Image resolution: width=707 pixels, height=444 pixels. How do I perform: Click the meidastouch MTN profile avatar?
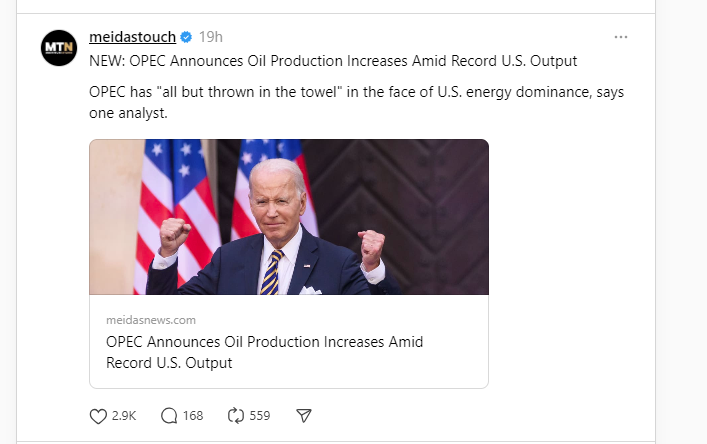click(x=59, y=47)
